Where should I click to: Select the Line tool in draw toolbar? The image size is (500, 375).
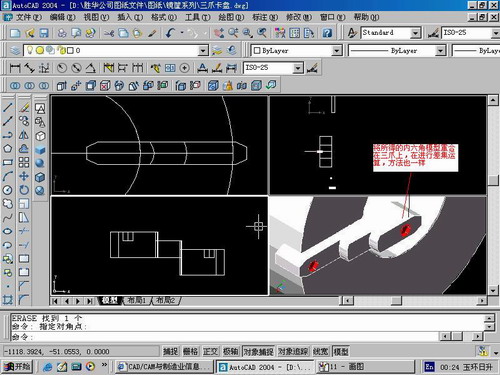[8, 107]
